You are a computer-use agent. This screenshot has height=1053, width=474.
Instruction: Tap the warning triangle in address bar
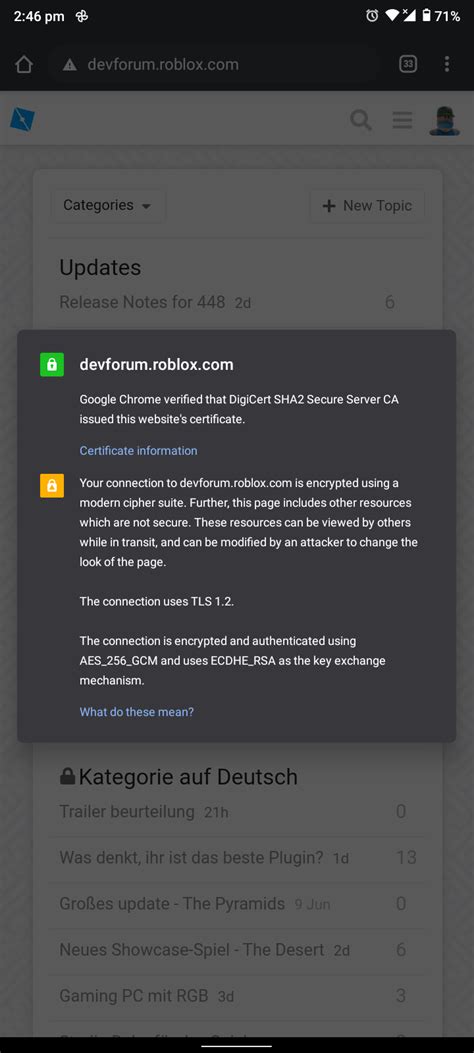[x=70, y=64]
